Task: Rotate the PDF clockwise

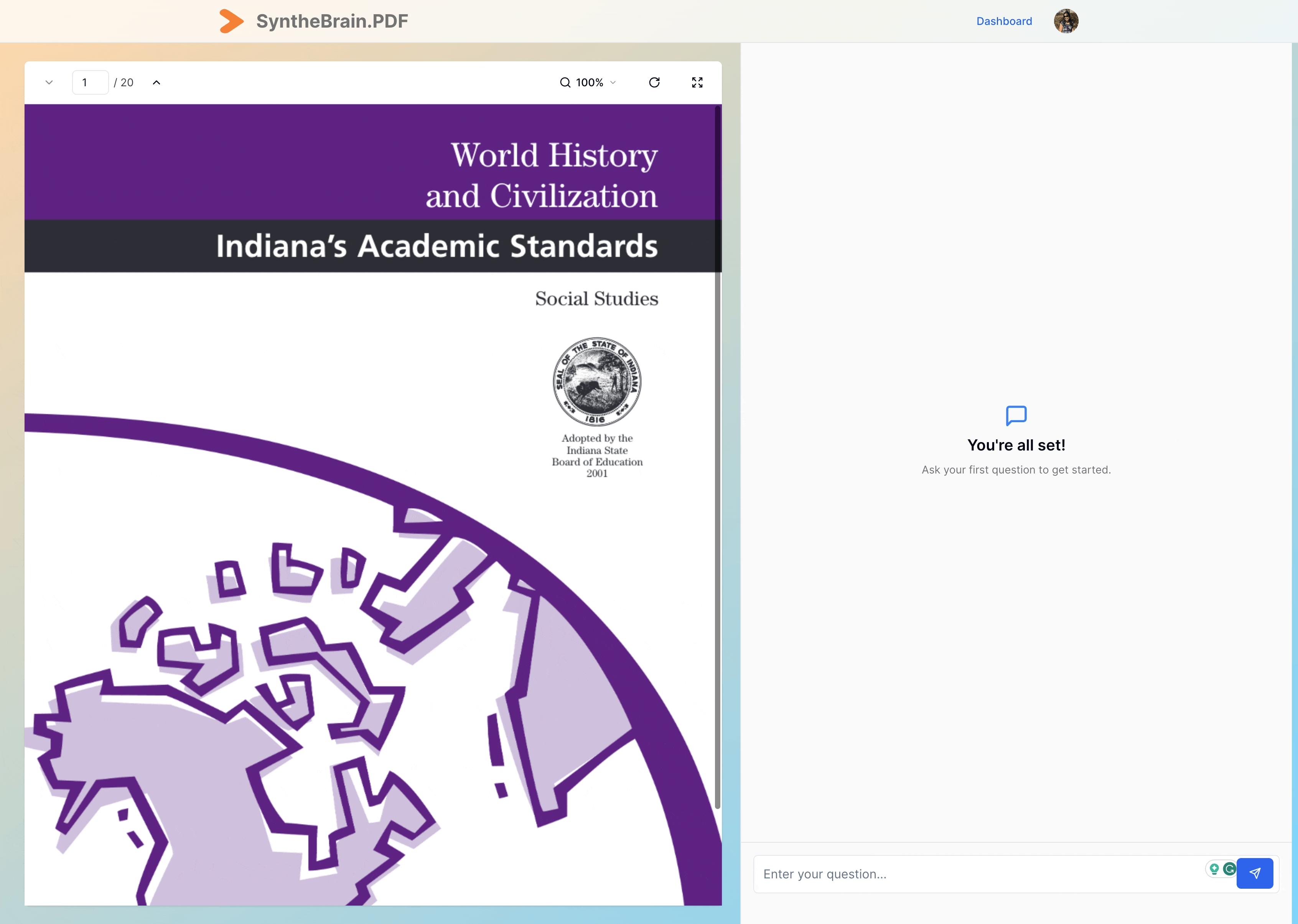Action: (654, 82)
